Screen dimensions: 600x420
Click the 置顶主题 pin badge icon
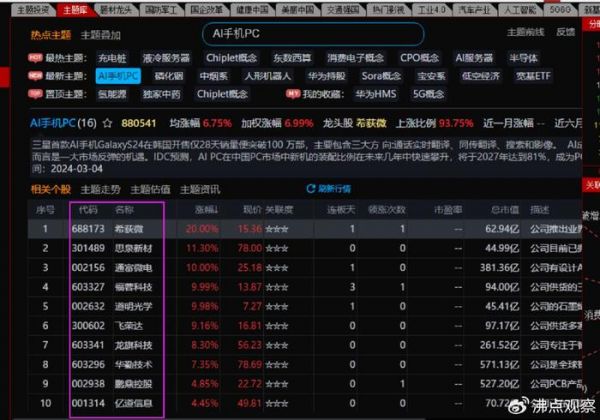36,93
